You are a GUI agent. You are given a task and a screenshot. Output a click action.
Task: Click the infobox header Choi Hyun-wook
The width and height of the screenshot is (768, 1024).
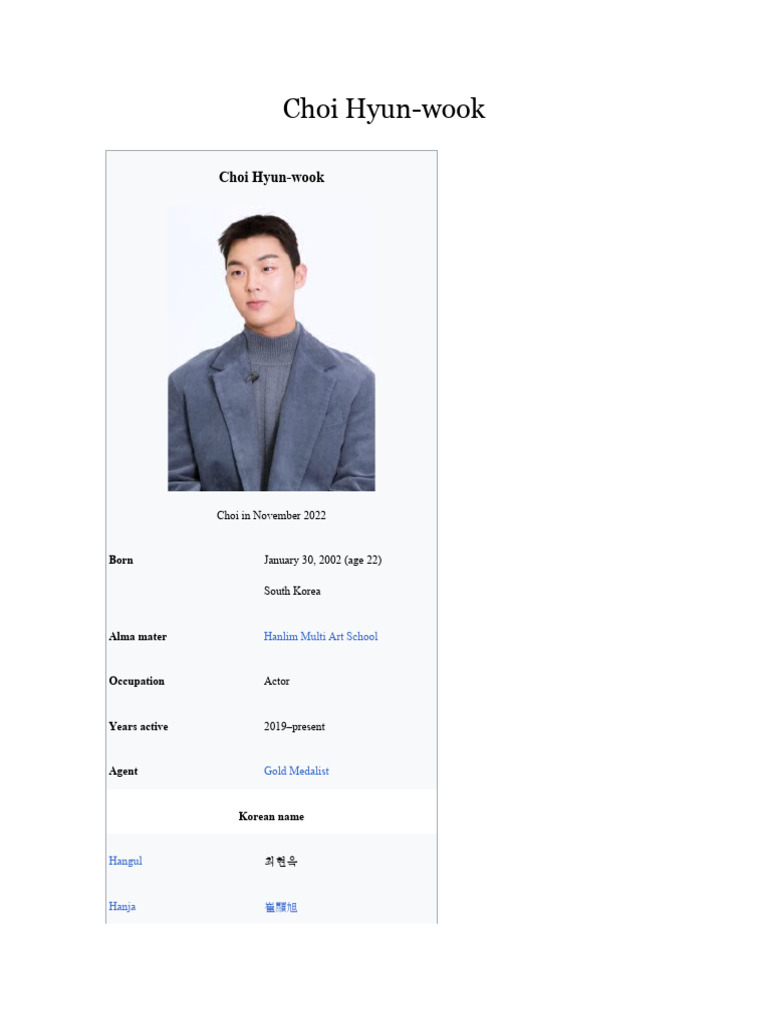click(272, 177)
